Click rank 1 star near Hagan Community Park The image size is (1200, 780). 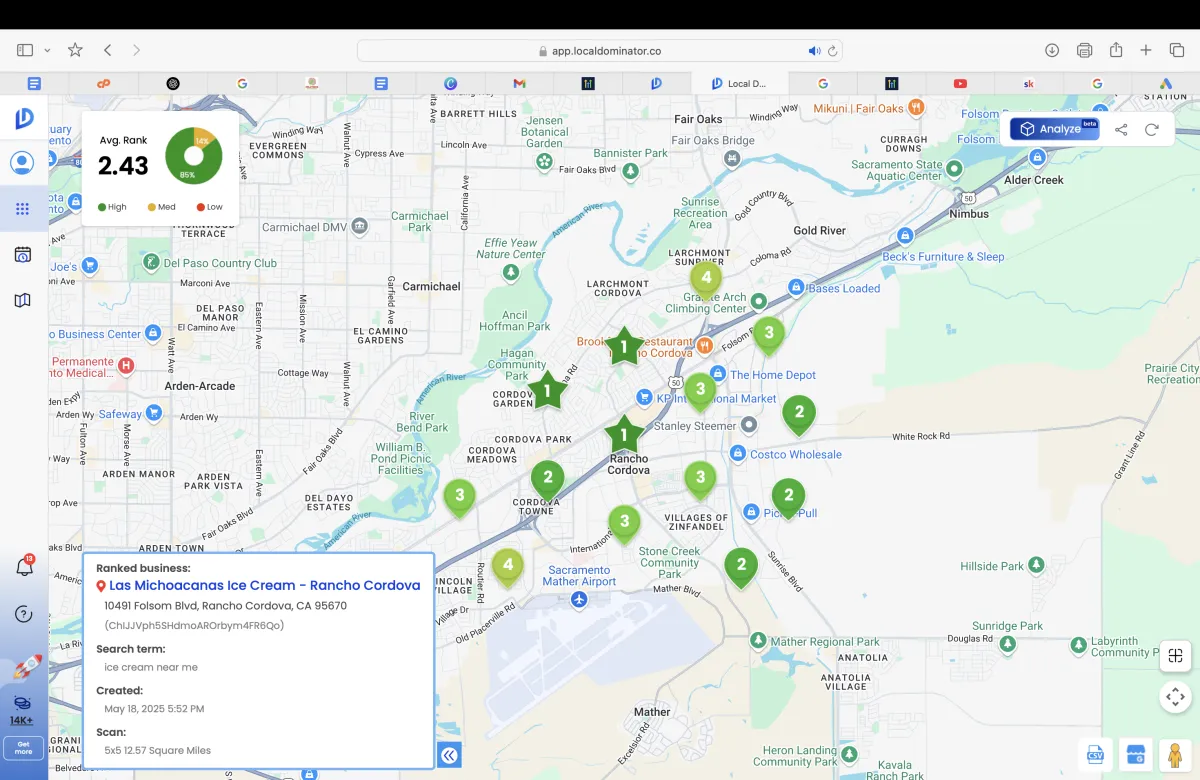pos(547,391)
